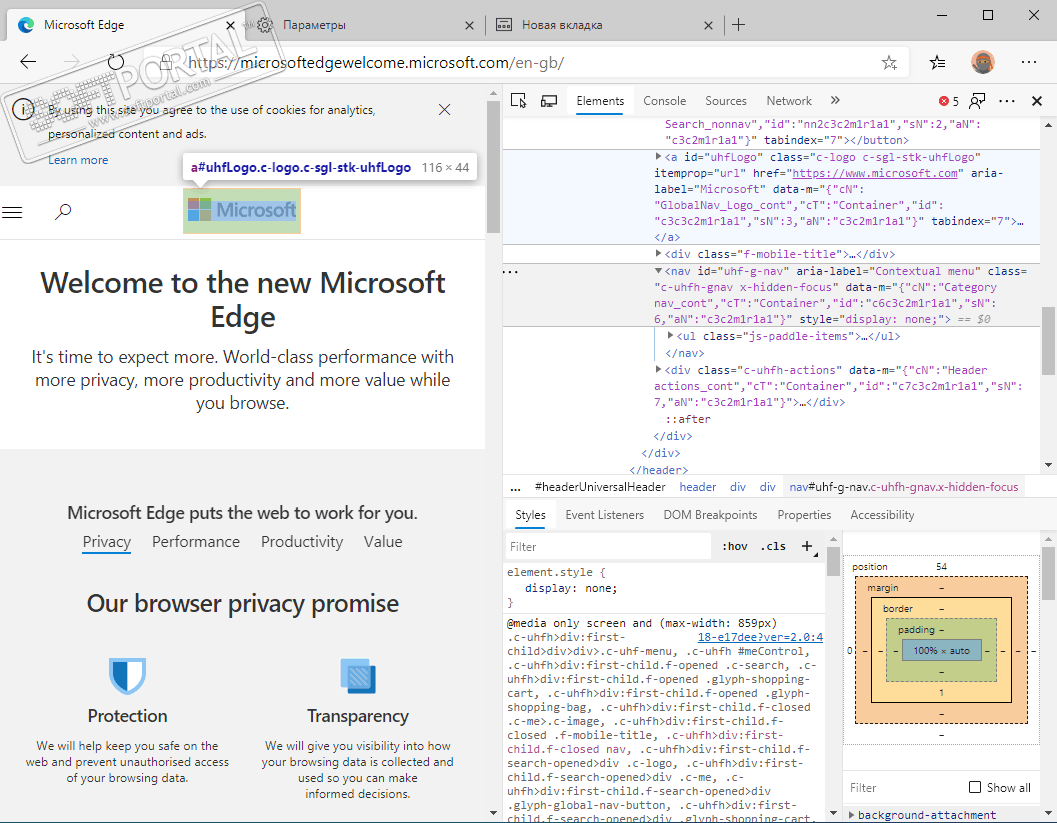This screenshot has height=823, width=1057.
Task: Click the DOM row ellipsis actions
Action: [512, 272]
